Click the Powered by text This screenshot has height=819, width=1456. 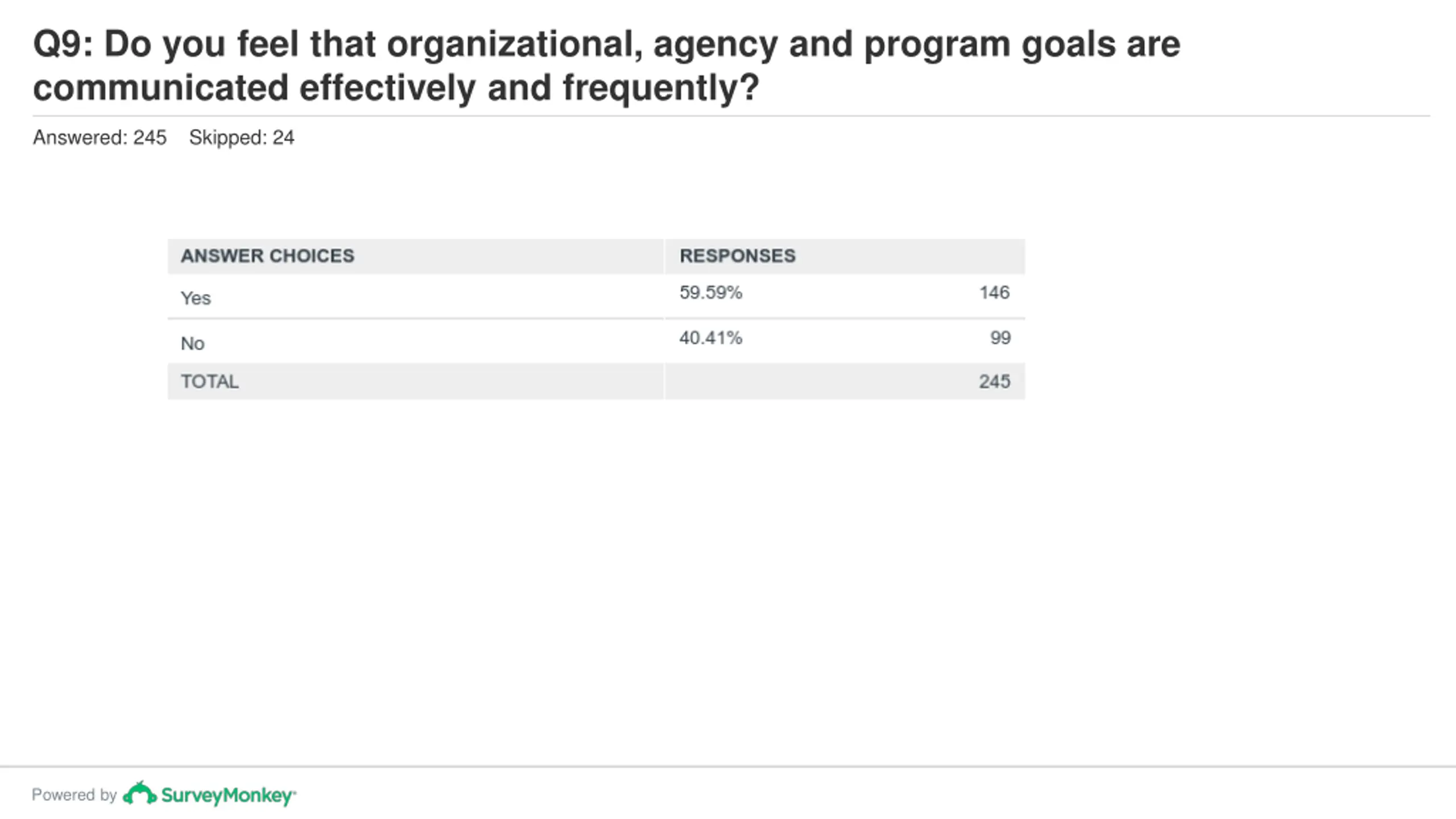[x=75, y=795]
